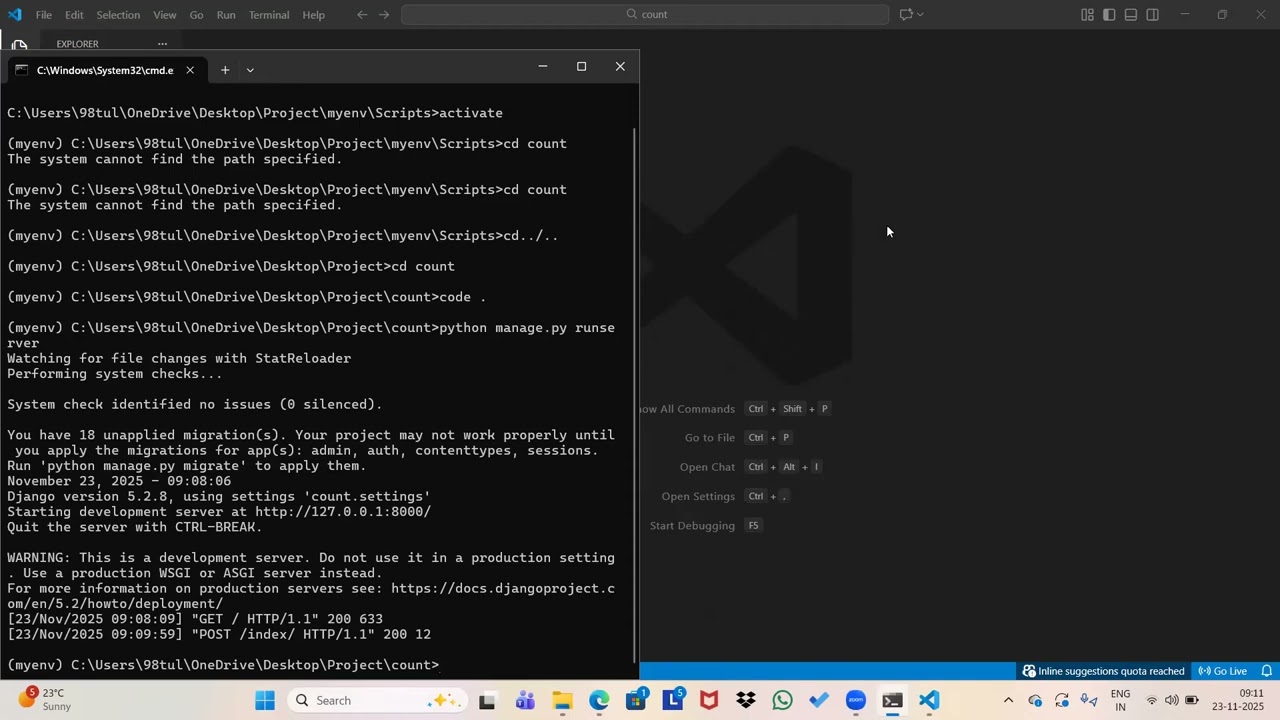Screen dimensions: 1280x720
Task: Open Zoom from the taskbar
Action: [x=856, y=701]
